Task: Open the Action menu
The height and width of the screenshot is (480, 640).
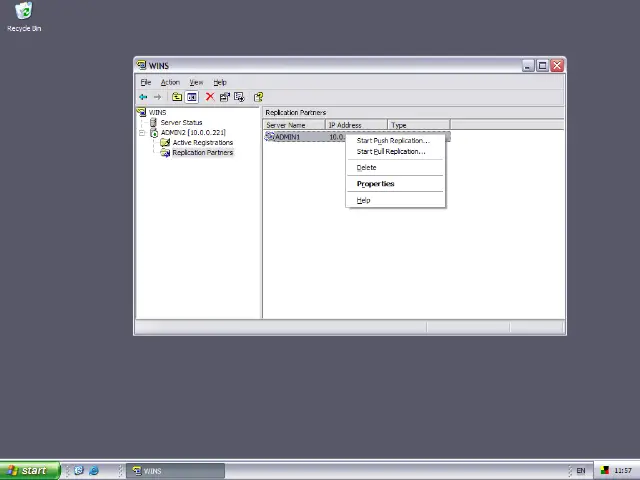Action: [170, 82]
